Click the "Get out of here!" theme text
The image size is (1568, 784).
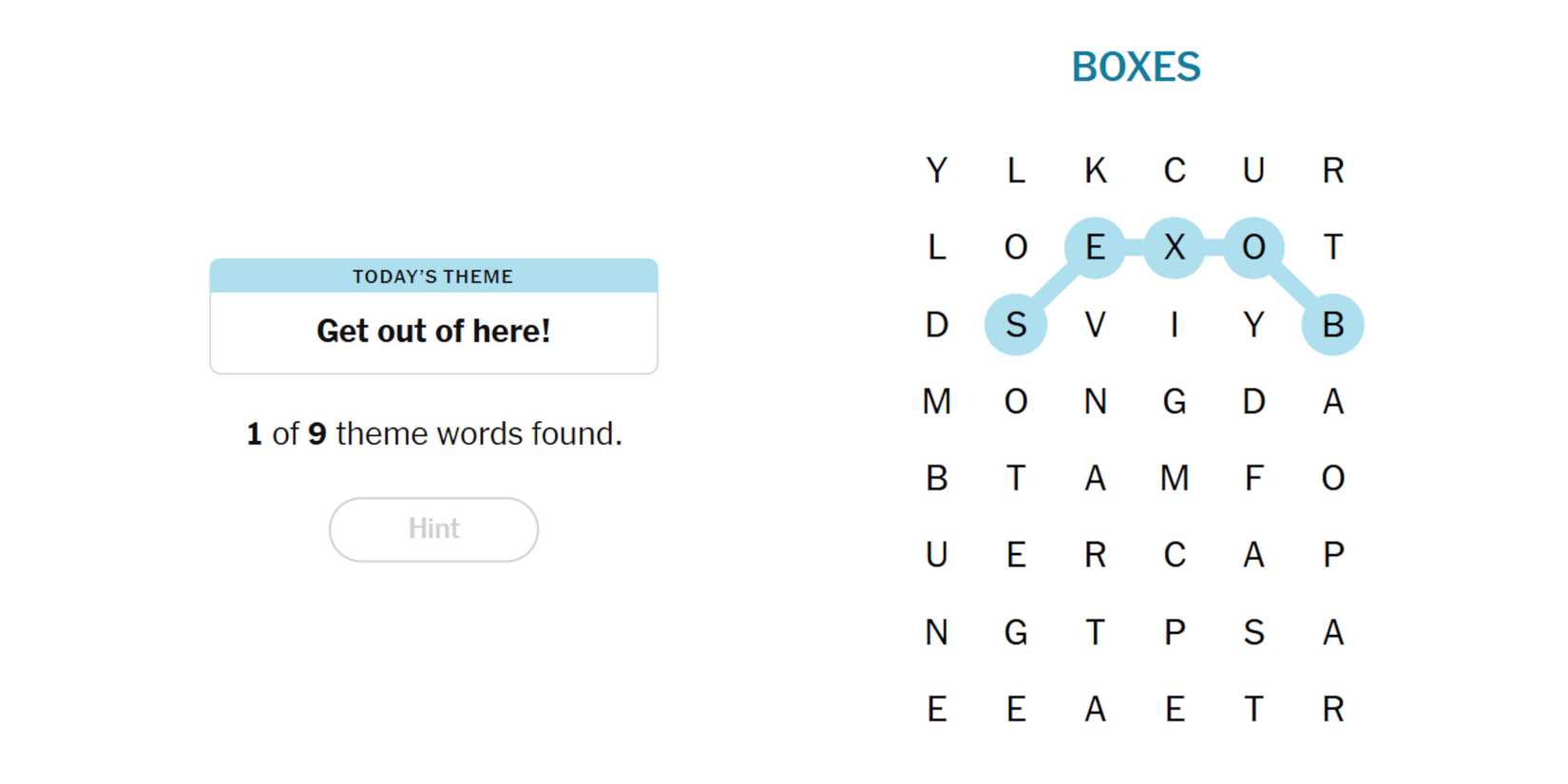click(433, 332)
